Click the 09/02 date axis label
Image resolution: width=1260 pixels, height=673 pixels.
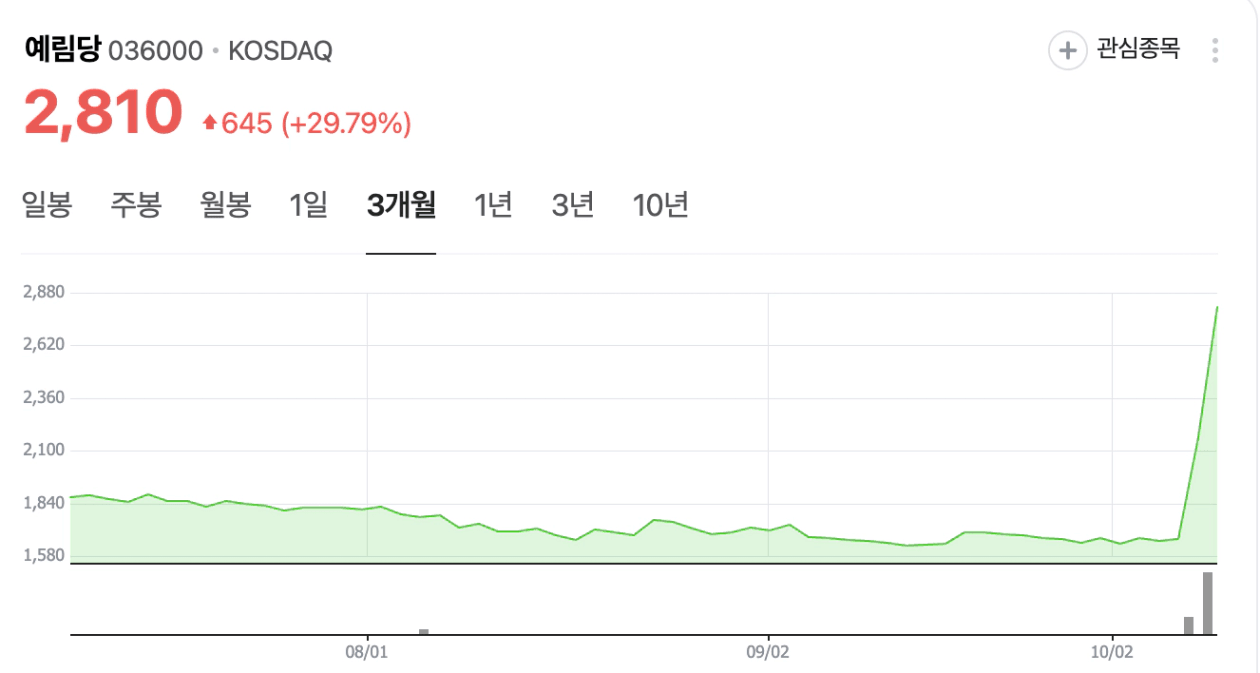click(x=767, y=652)
